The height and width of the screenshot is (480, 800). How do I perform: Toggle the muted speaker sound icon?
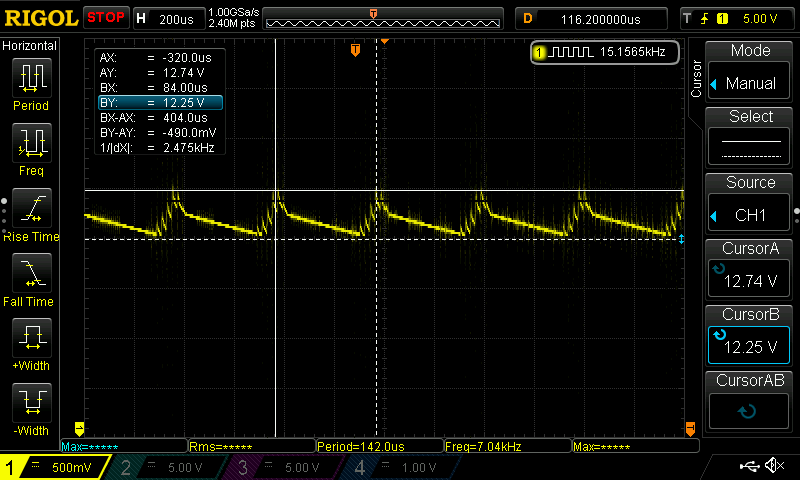774,465
